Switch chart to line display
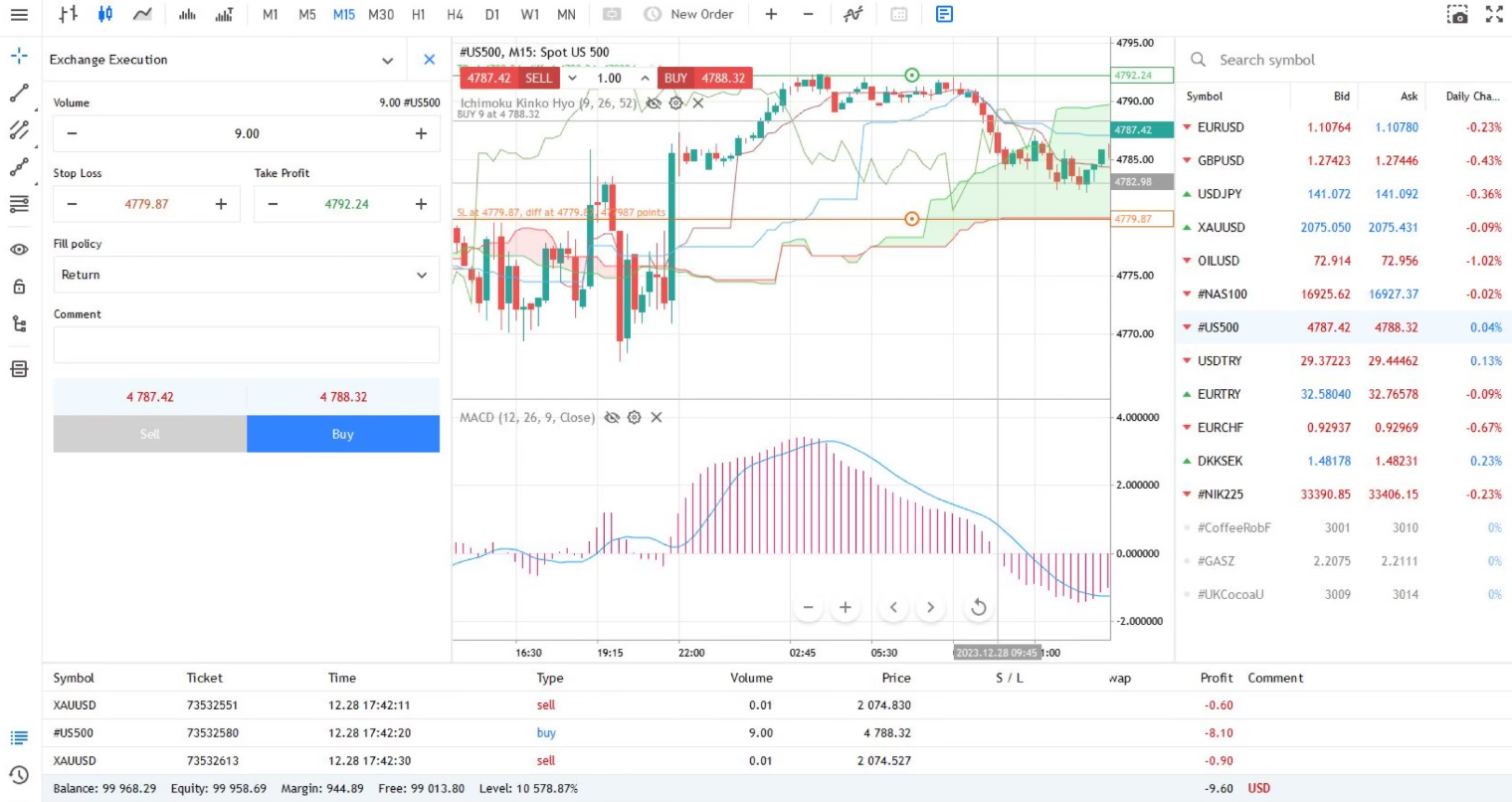This screenshot has height=802, width=1512. coord(143,14)
